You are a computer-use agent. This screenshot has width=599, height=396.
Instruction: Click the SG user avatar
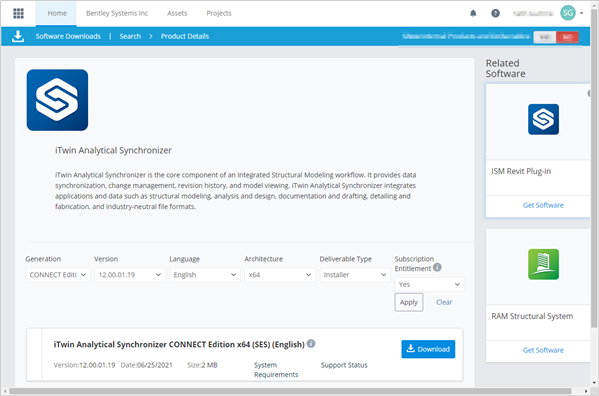click(568, 13)
